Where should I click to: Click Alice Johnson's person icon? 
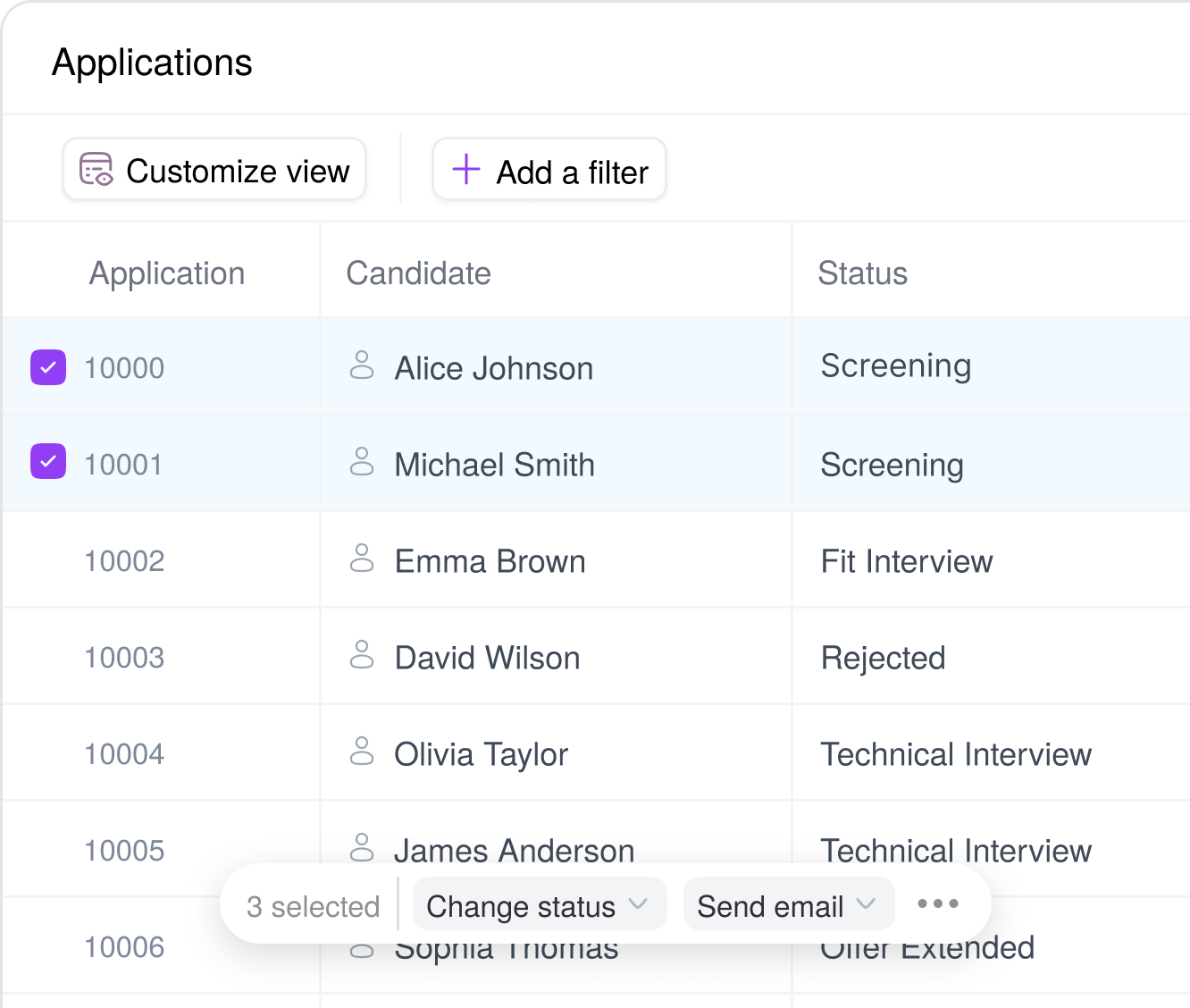pos(362,365)
